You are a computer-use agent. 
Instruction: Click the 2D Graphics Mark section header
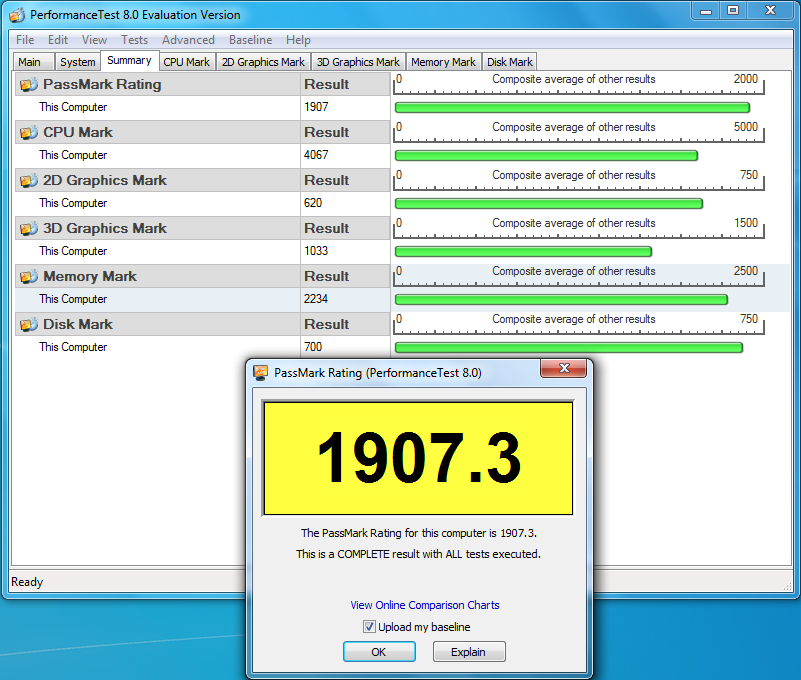(158, 180)
